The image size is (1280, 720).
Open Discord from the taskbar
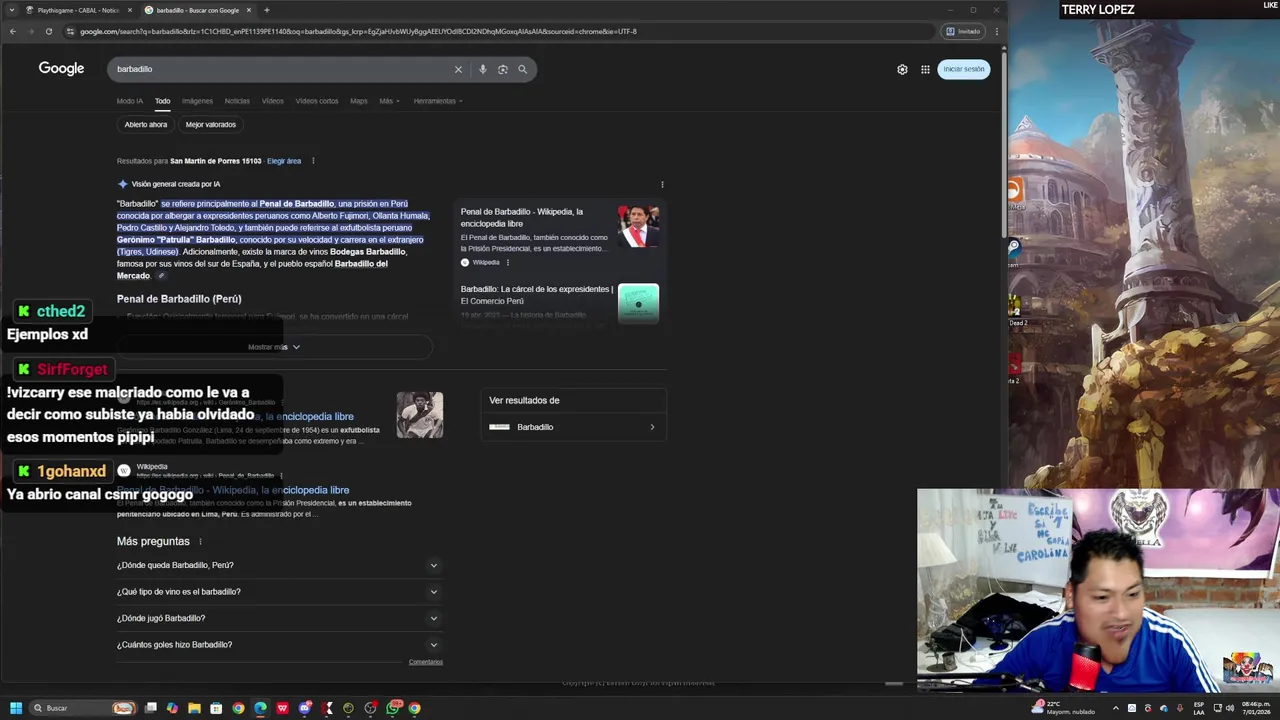[x=305, y=708]
